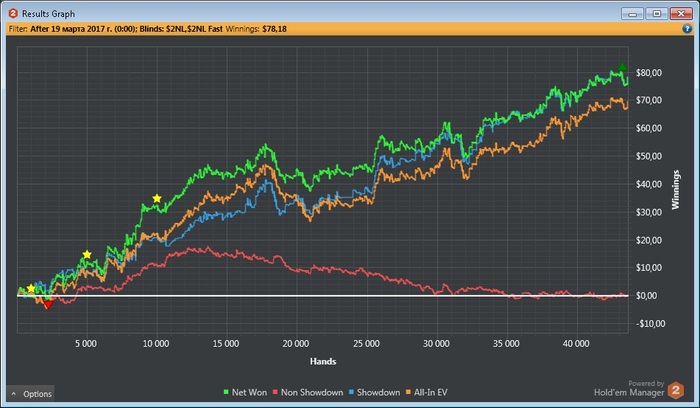Toggle the Net Won legend entry
The image size is (700, 408).
[245, 392]
